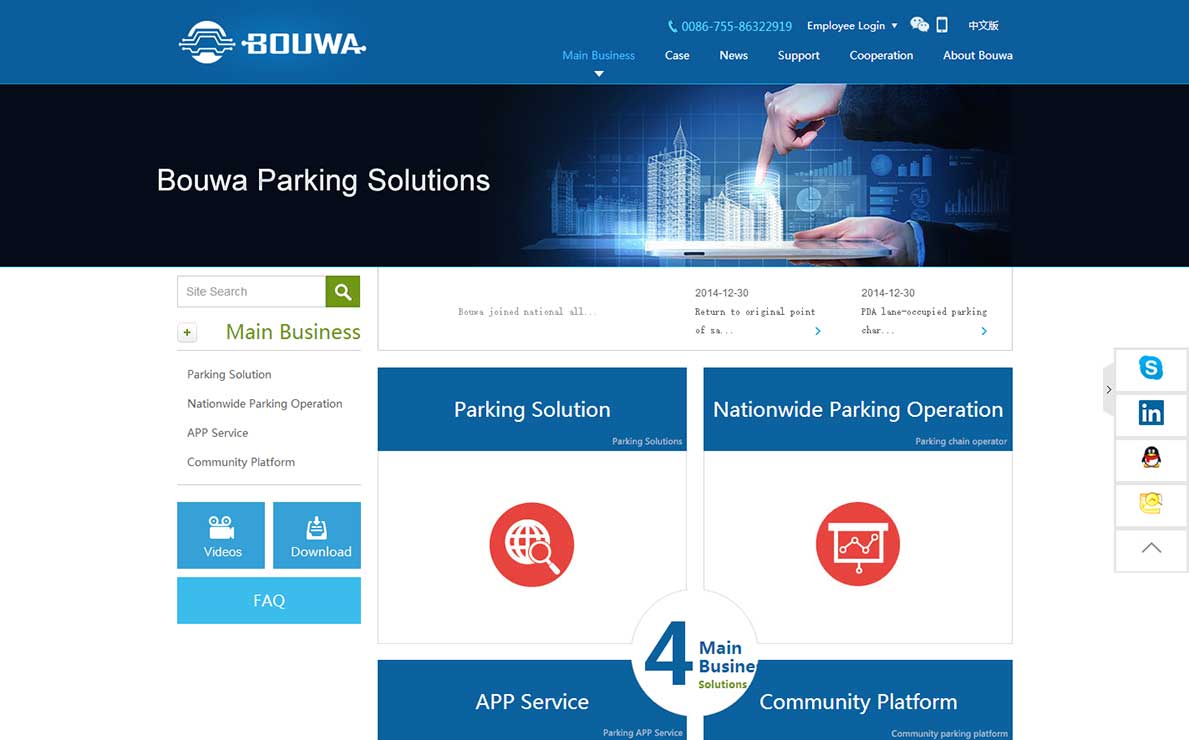Screen dimensions: 1189x740
Task: Click the back-to-top arrow in the side panel
Action: (x=1150, y=548)
